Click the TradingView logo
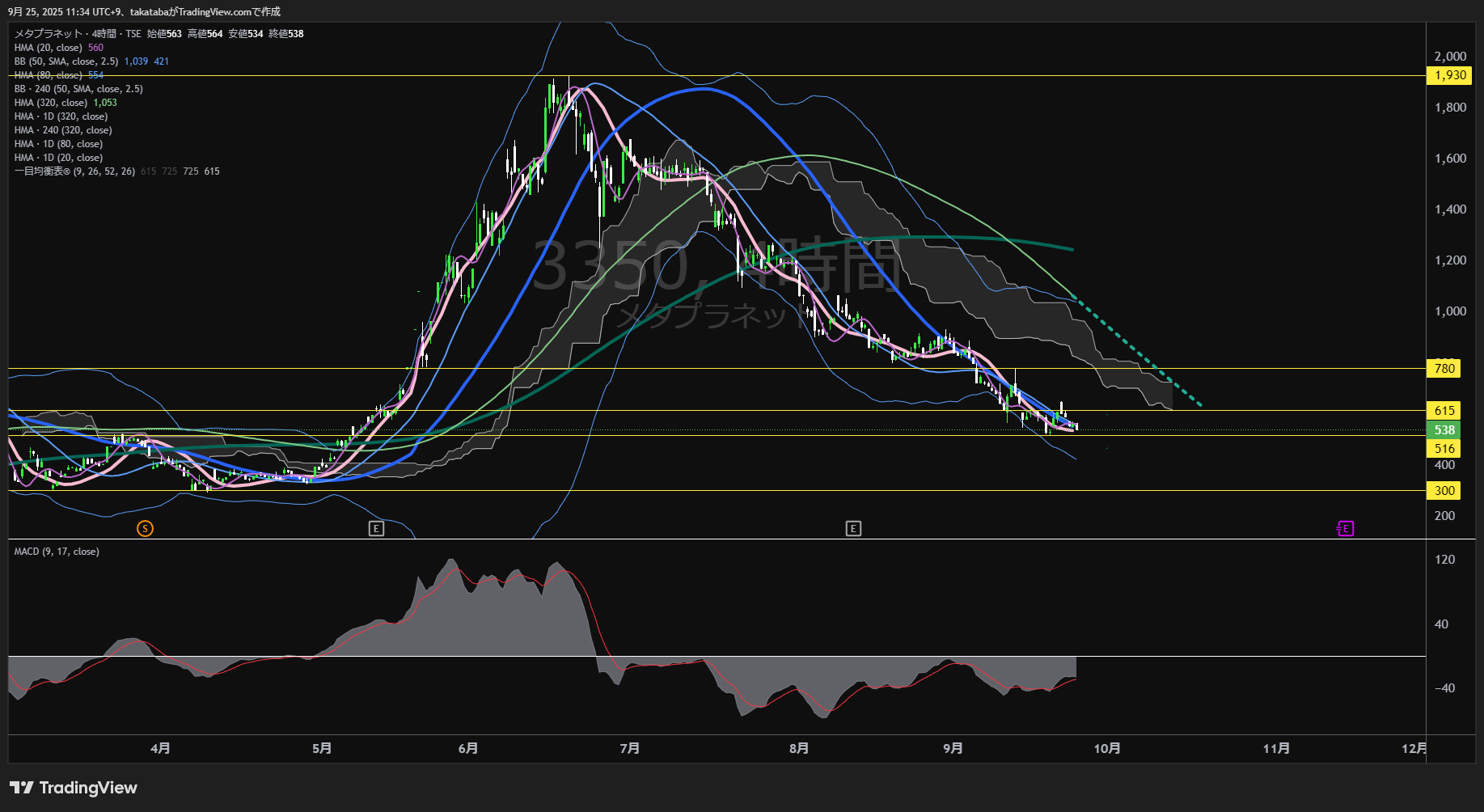 (74, 788)
